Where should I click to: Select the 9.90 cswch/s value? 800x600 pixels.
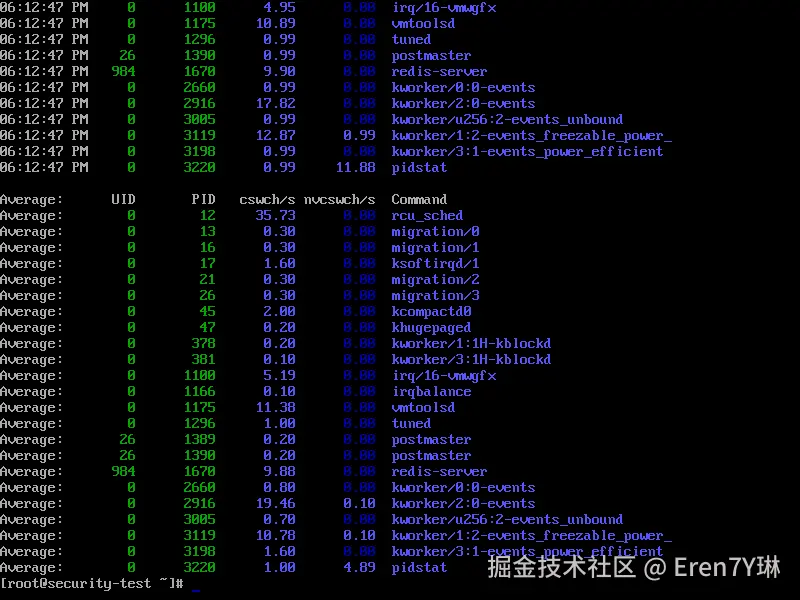click(x=279, y=71)
